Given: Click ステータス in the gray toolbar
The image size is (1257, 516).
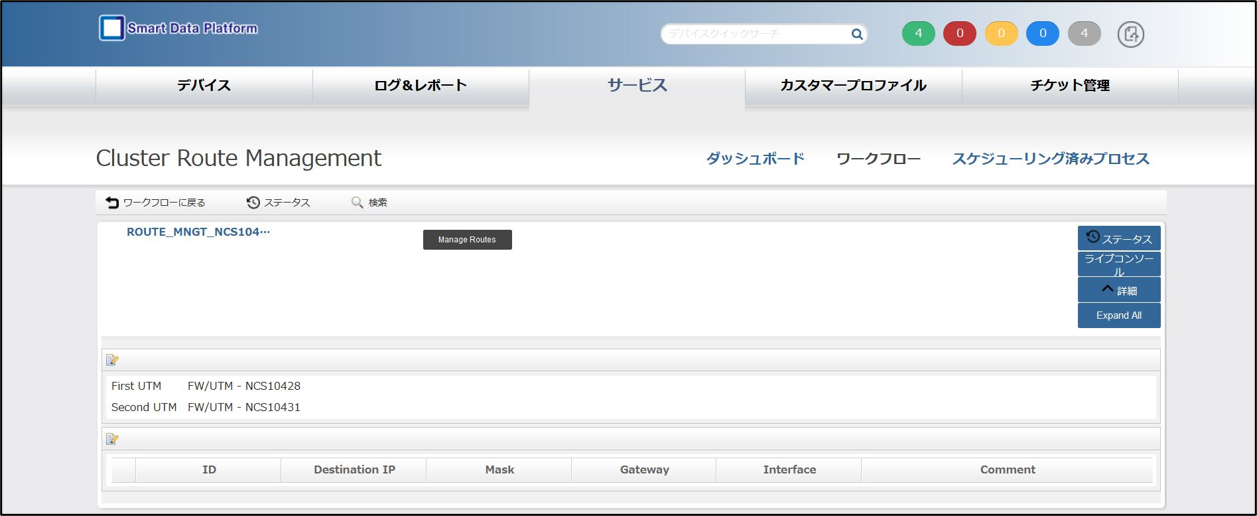Looking at the screenshot, I should click(x=278, y=203).
